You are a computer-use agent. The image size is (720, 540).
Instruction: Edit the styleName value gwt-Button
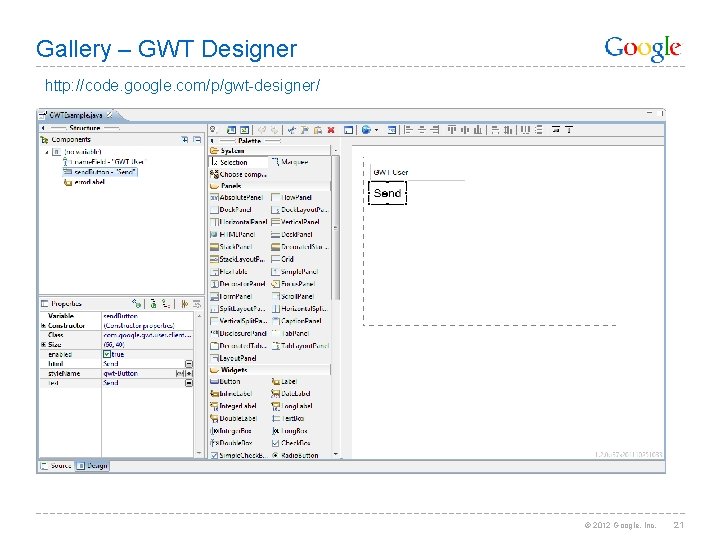(139, 373)
